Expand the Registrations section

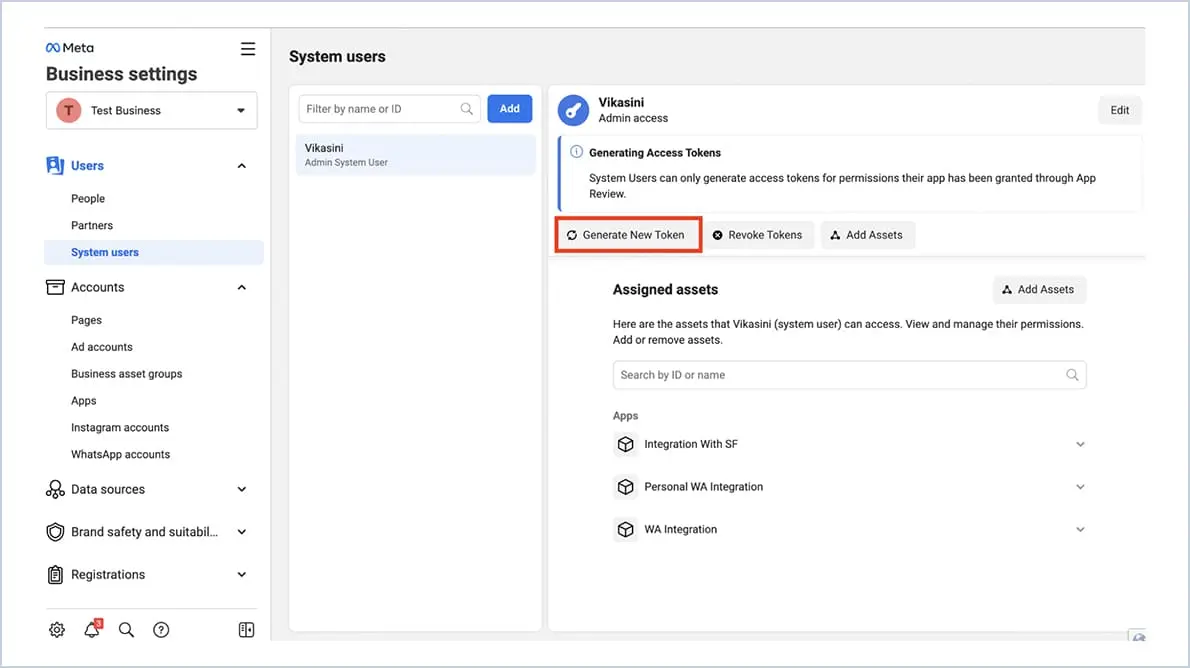[241, 575]
